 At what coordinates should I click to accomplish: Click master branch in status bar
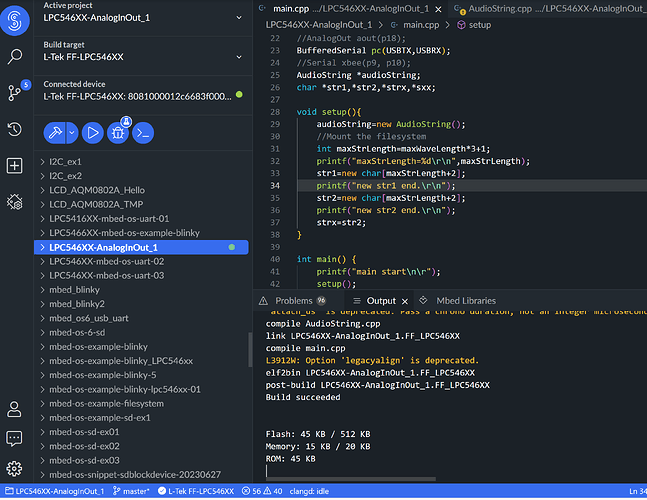pos(131,492)
